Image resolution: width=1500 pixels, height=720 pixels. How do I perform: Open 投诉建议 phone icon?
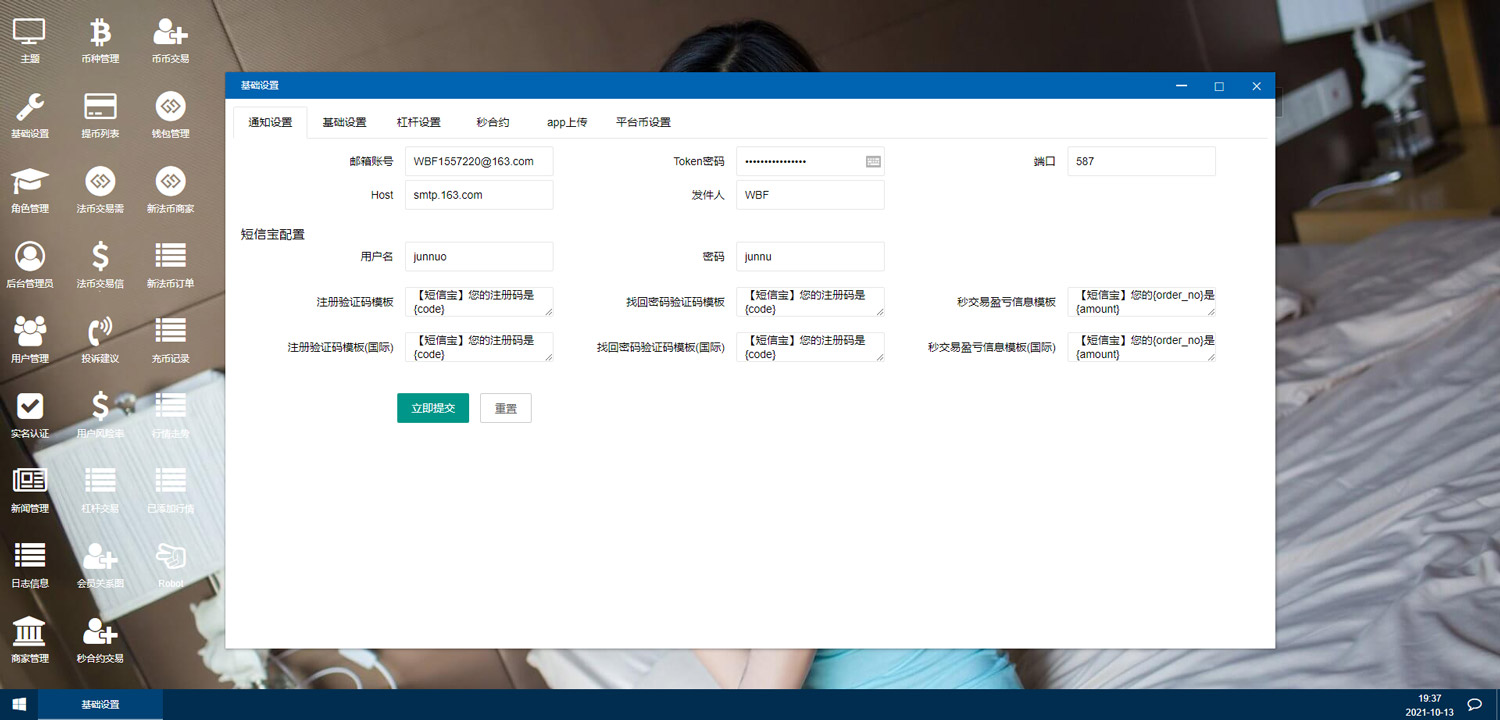click(100, 331)
